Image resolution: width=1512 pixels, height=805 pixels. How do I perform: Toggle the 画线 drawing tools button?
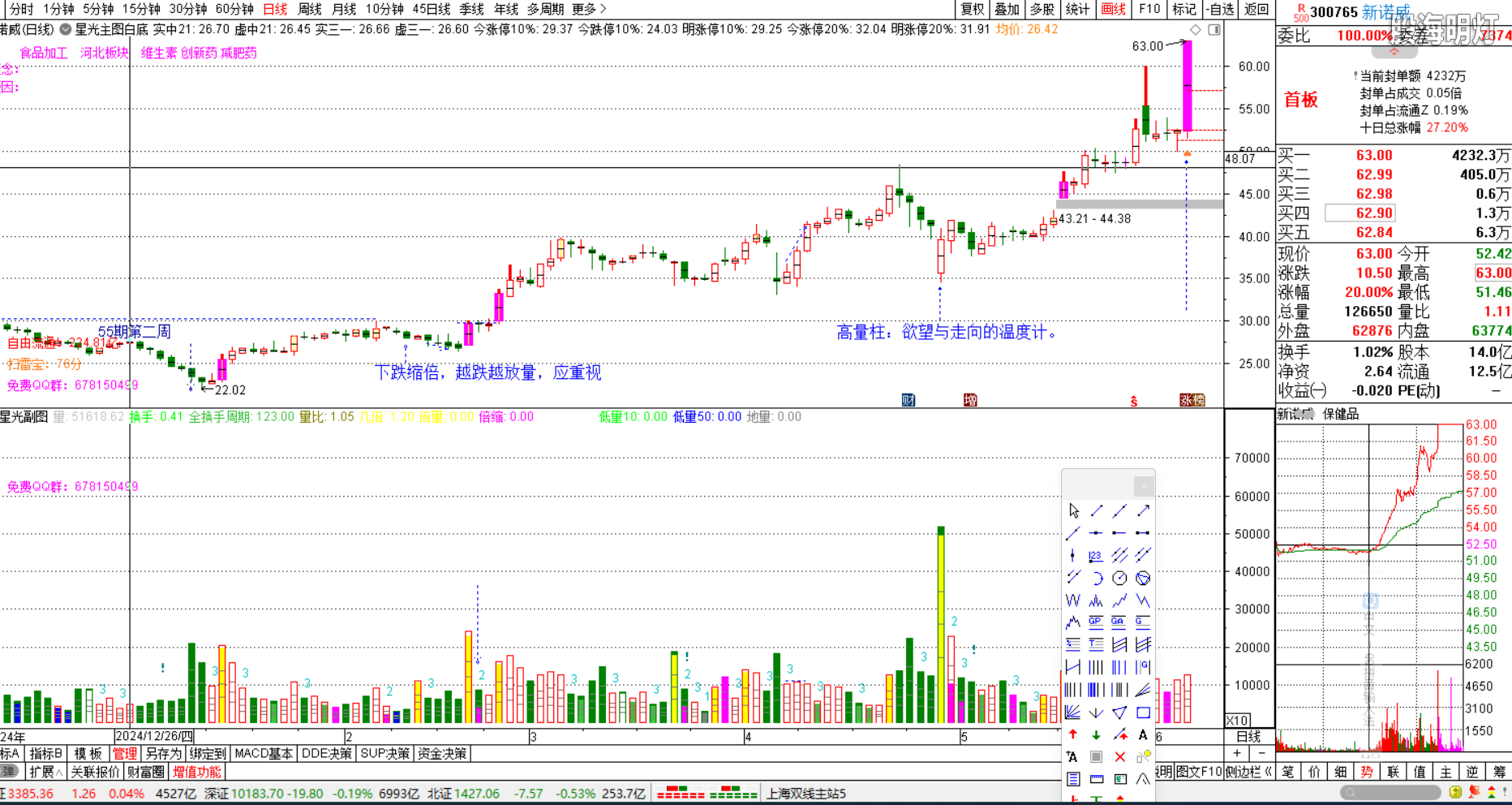click(x=1113, y=9)
